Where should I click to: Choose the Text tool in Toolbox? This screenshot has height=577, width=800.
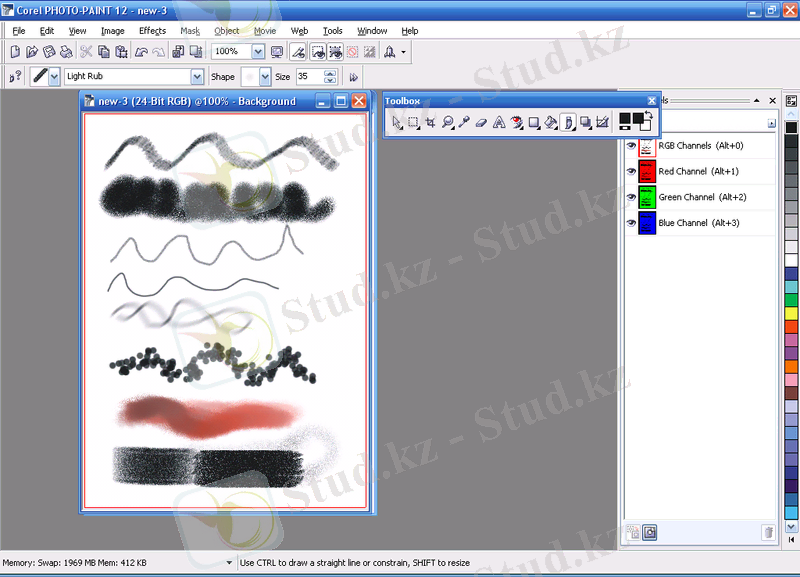(498, 123)
